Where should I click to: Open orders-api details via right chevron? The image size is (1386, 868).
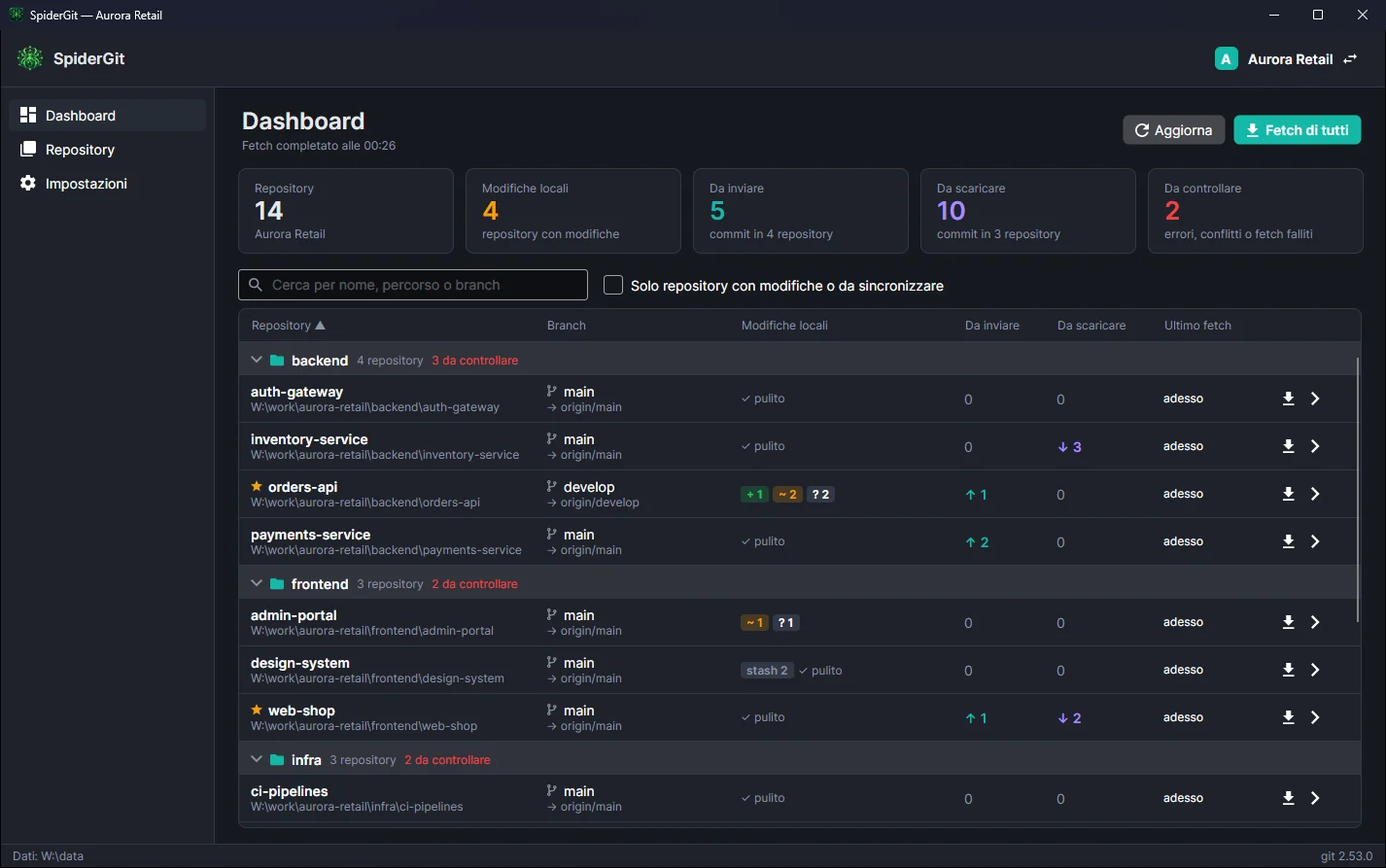point(1315,494)
